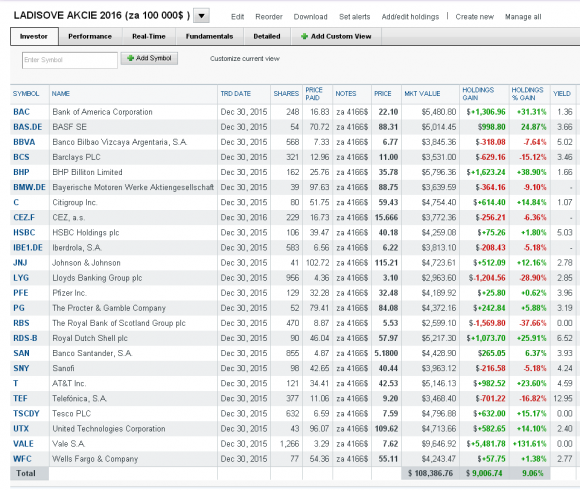
Task: Click the Download link
Action: pos(310,17)
